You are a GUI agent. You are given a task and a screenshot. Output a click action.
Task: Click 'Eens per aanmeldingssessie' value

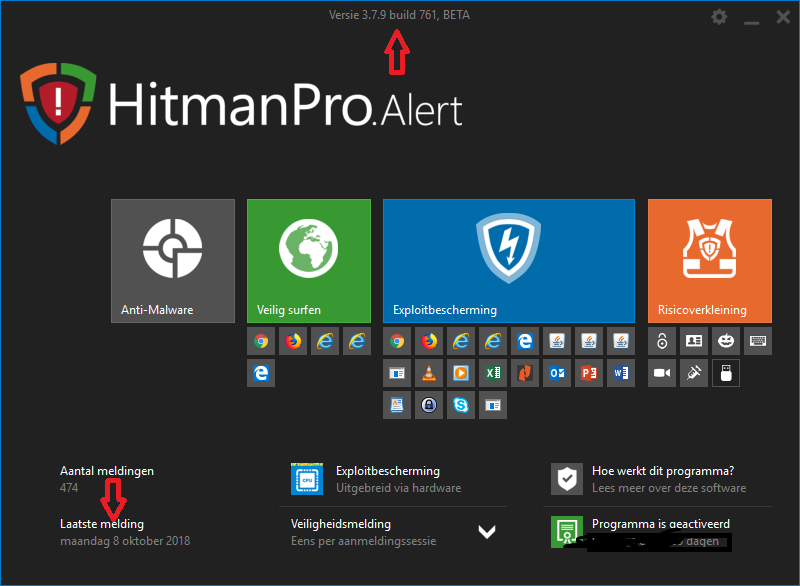click(x=363, y=541)
